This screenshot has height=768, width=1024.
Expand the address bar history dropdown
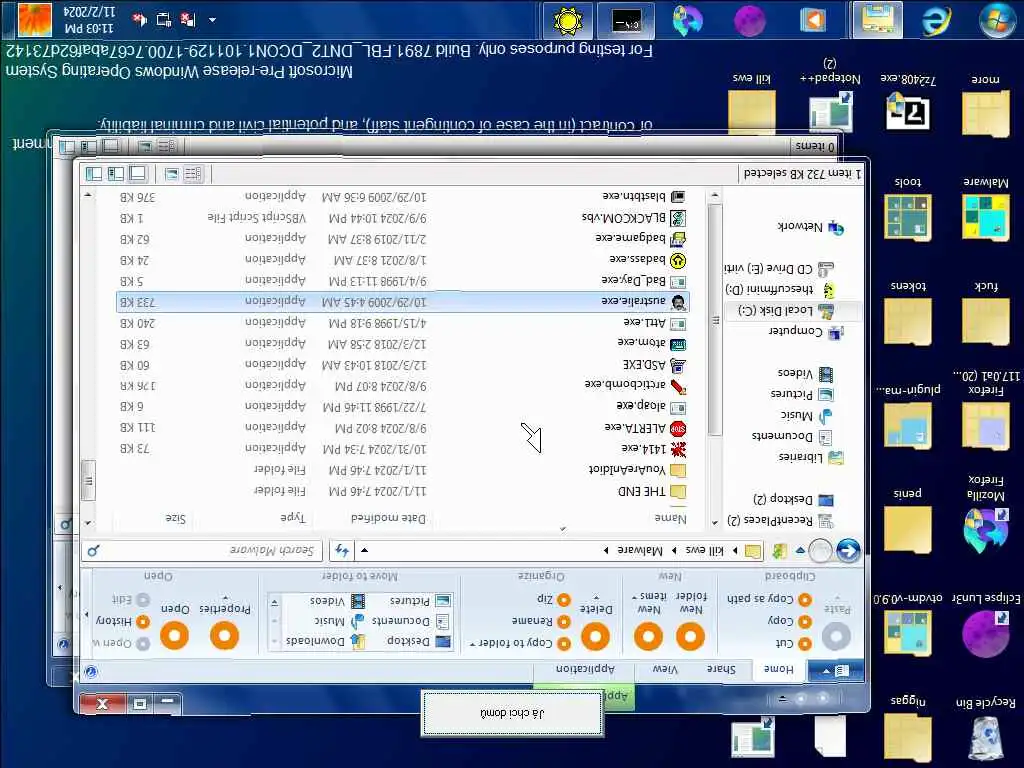tap(364, 551)
